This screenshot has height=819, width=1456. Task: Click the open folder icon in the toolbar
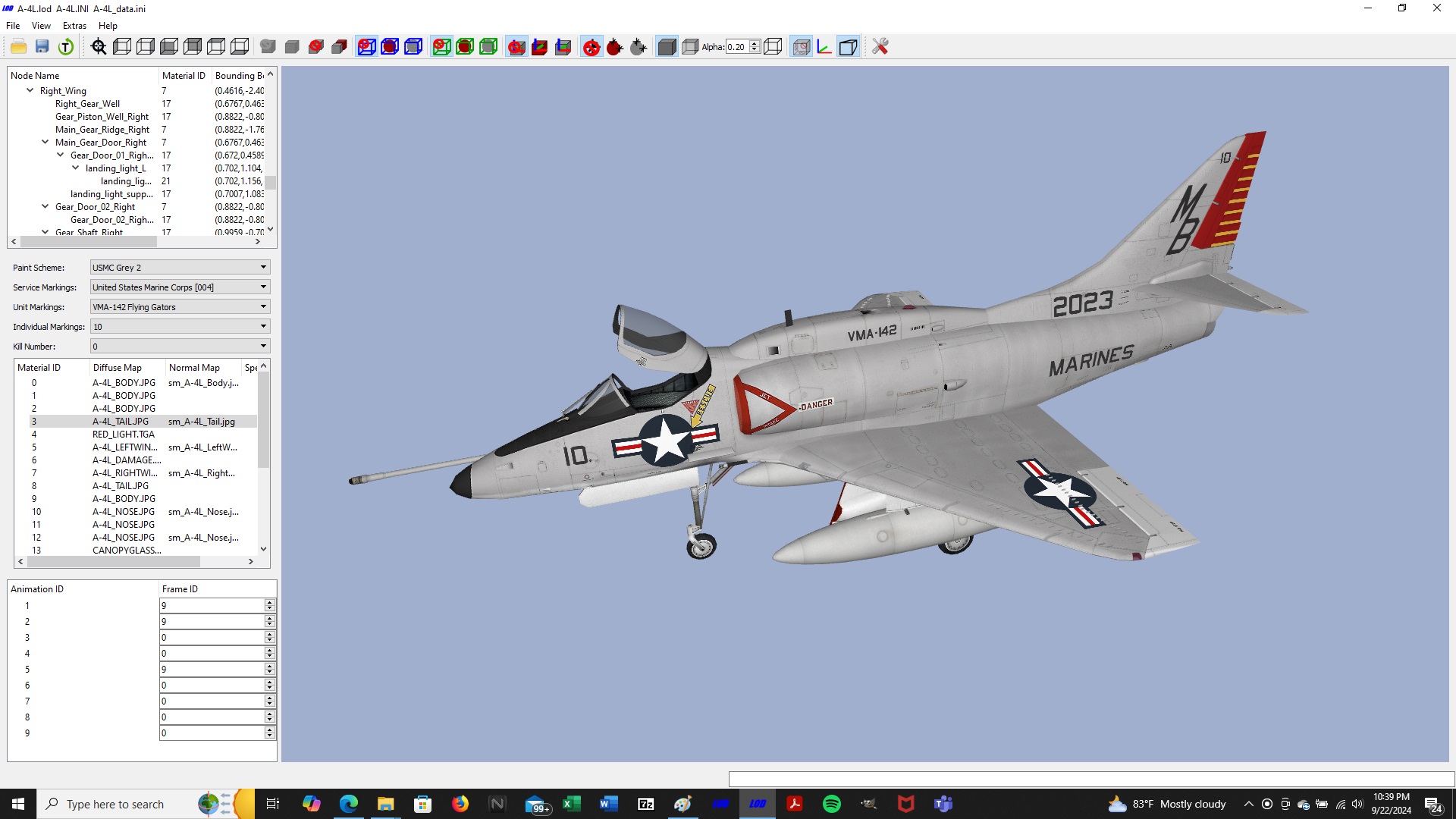19,47
